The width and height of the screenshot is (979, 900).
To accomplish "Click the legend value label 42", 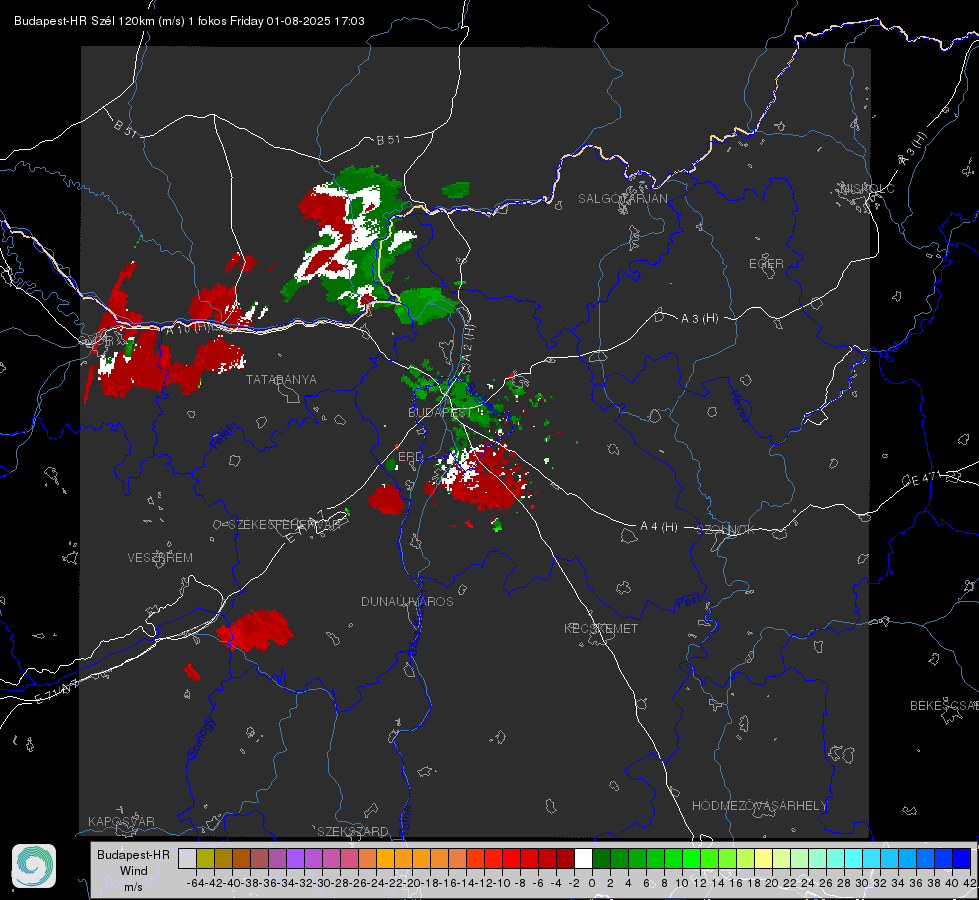I will point(969,883).
